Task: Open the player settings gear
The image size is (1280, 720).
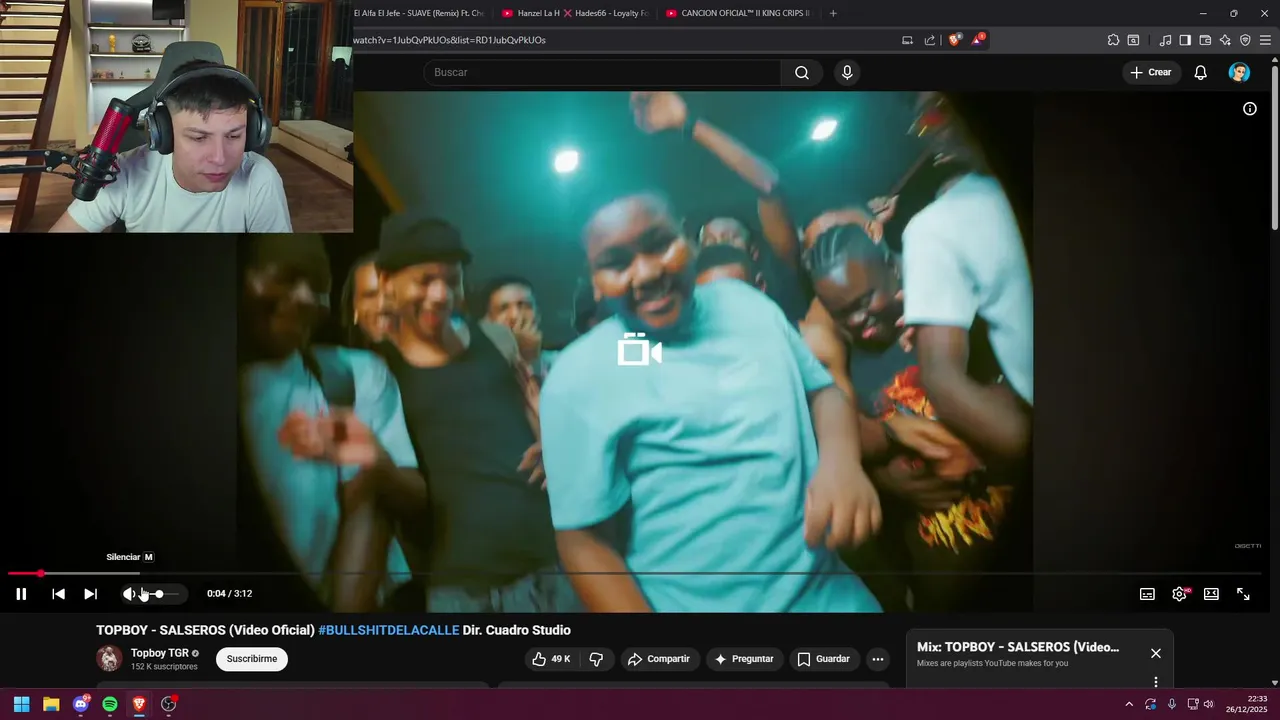Action: [1179, 594]
